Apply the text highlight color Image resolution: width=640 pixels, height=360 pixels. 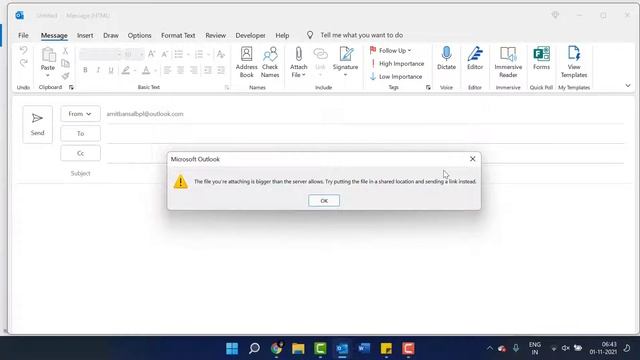click(x=126, y=70)
